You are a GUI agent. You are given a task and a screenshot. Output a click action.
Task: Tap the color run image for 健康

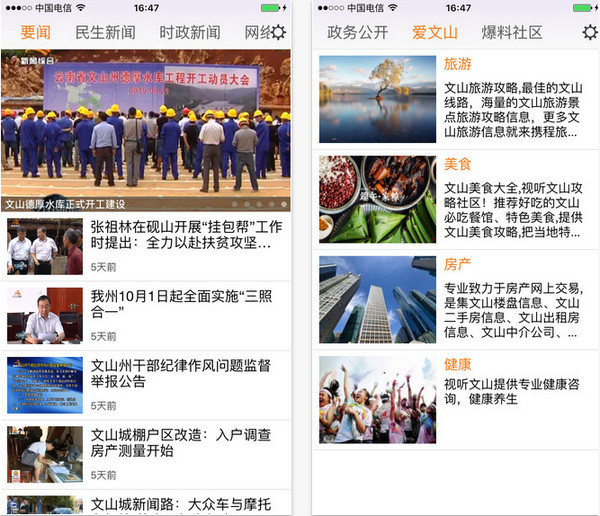pos(377,400)
